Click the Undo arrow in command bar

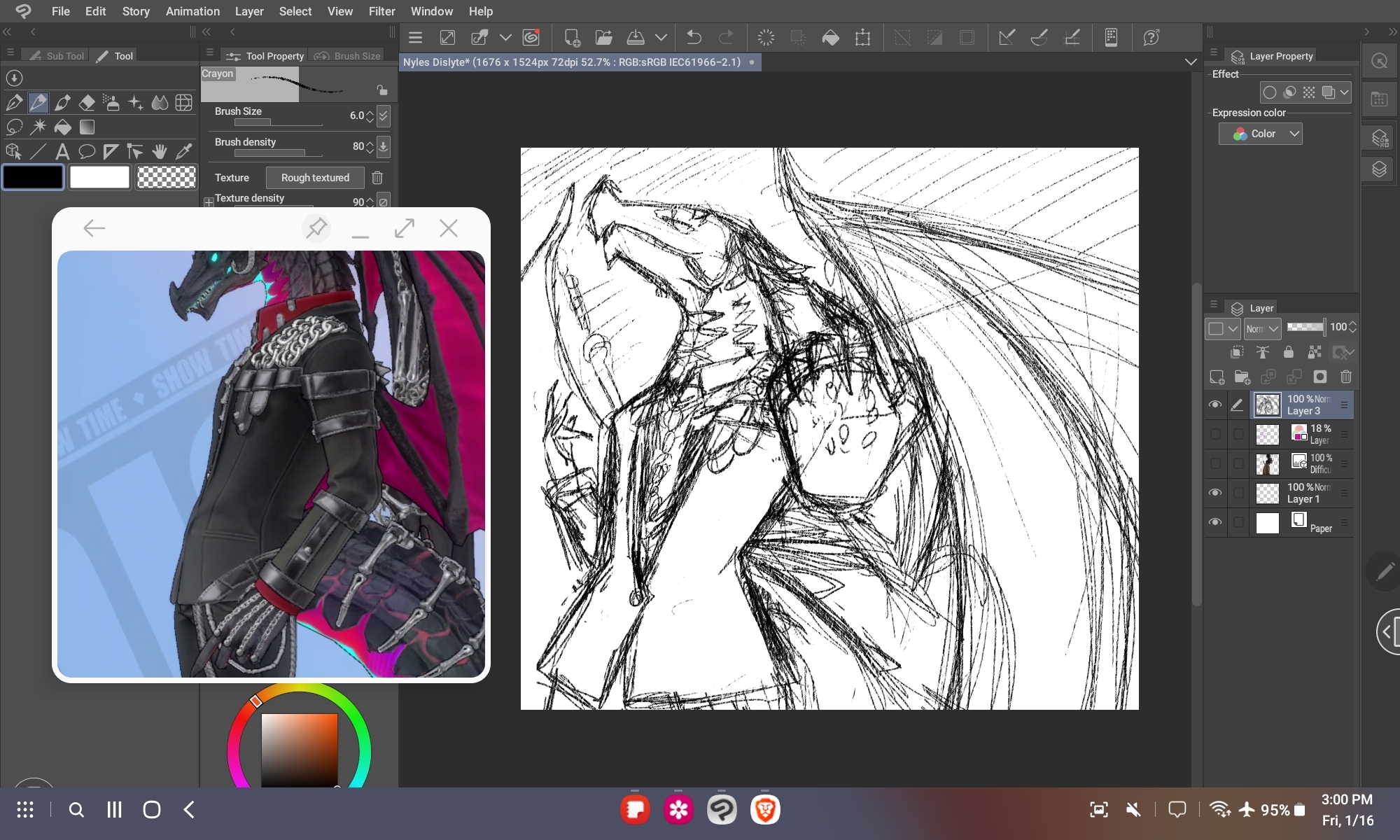694,38
